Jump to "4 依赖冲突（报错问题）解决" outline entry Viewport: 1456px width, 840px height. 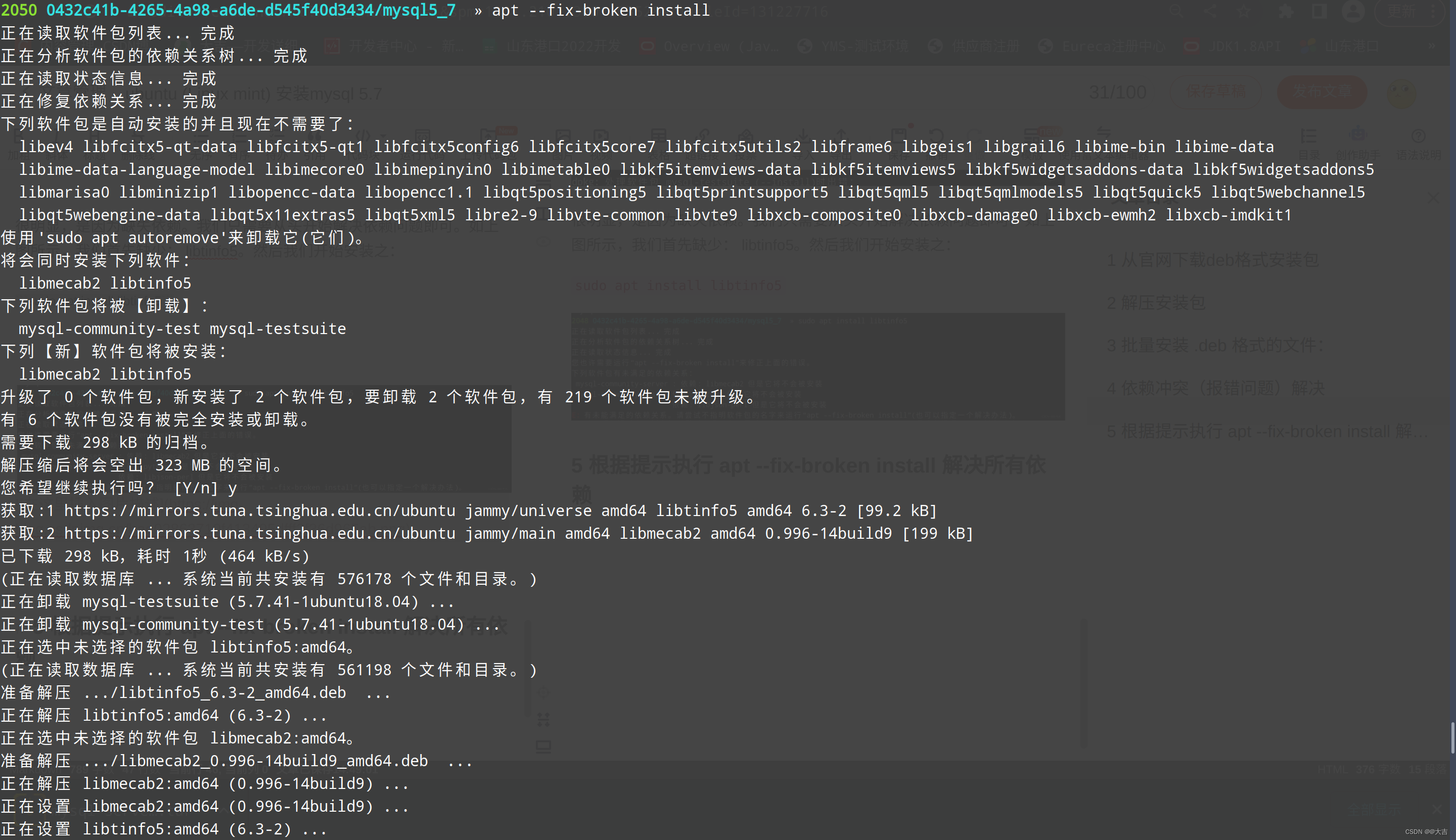[1215, 388]
